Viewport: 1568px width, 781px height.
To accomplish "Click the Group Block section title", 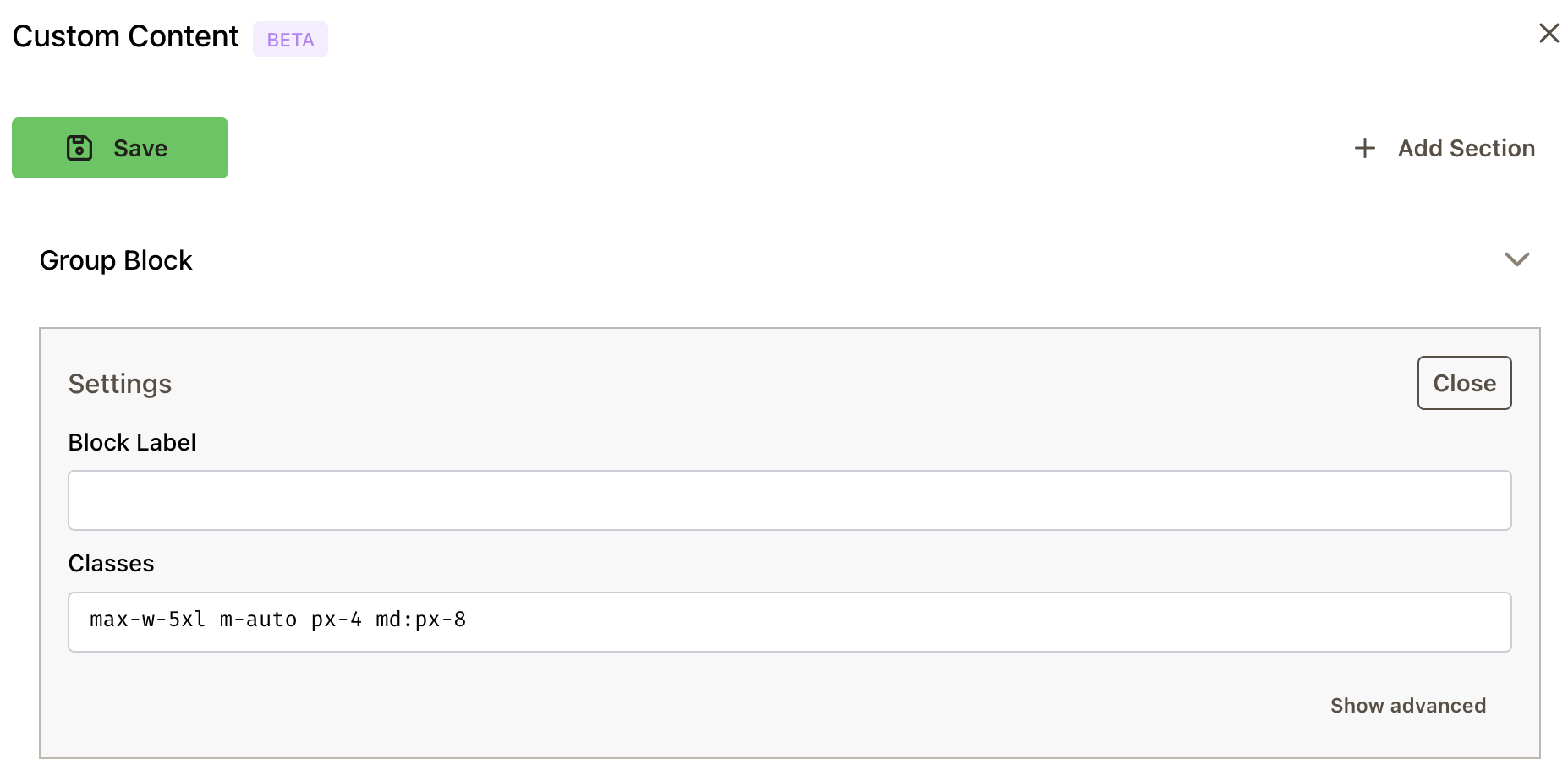I will 116,260.
